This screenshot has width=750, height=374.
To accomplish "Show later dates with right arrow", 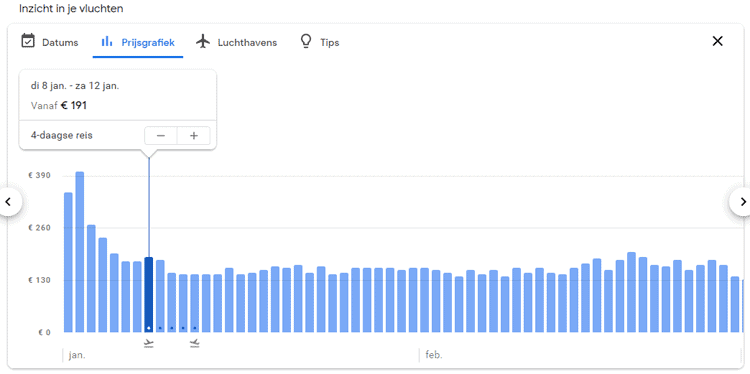I will pyautogui.click(x=742, y=202).
